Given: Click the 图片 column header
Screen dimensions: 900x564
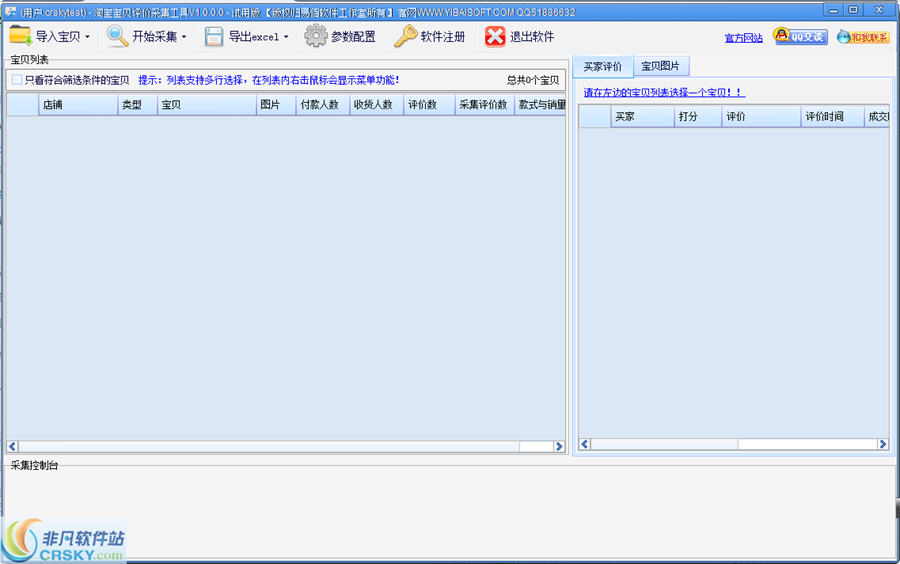Looking at the screenshot, I should (x=276, y=104).
